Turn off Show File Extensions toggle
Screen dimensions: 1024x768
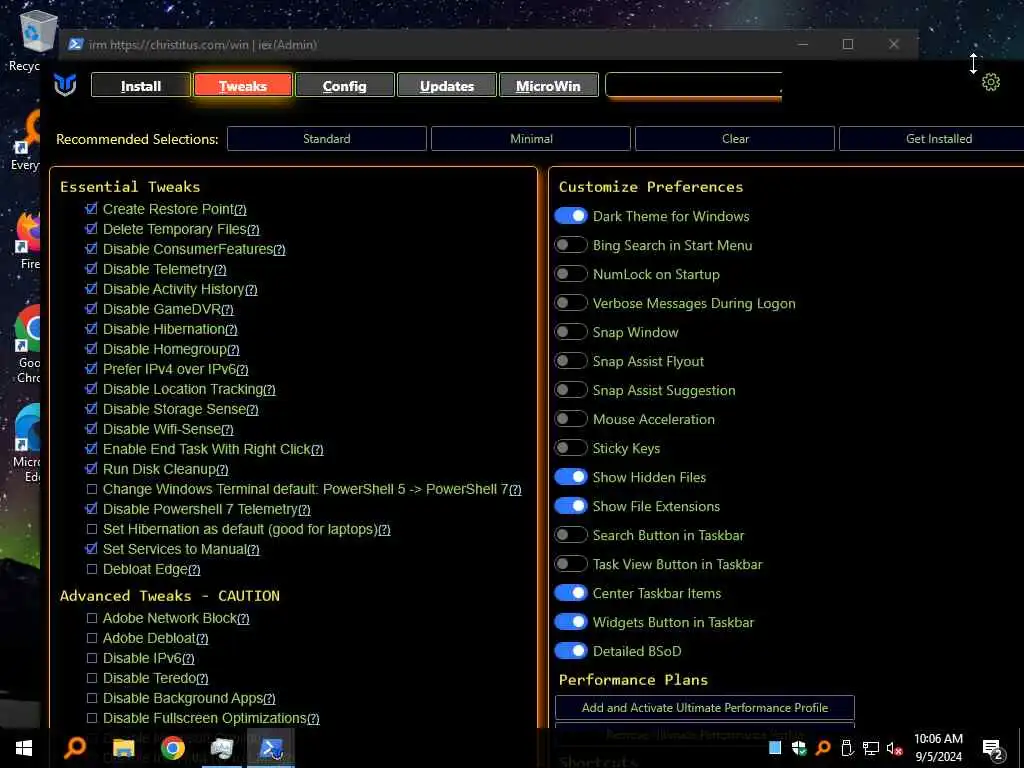click(571, 506)
